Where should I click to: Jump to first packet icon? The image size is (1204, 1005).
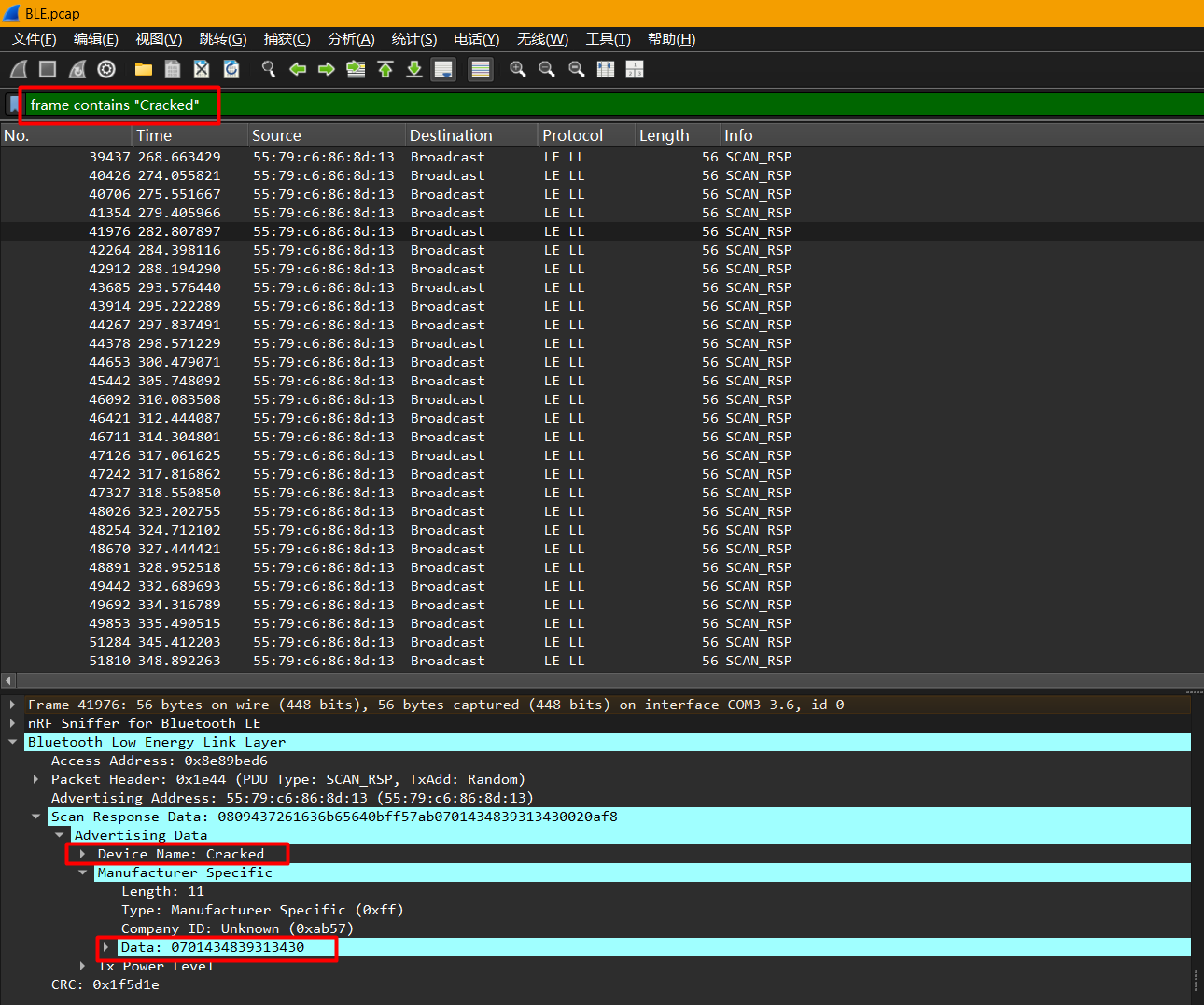[385, 69]
